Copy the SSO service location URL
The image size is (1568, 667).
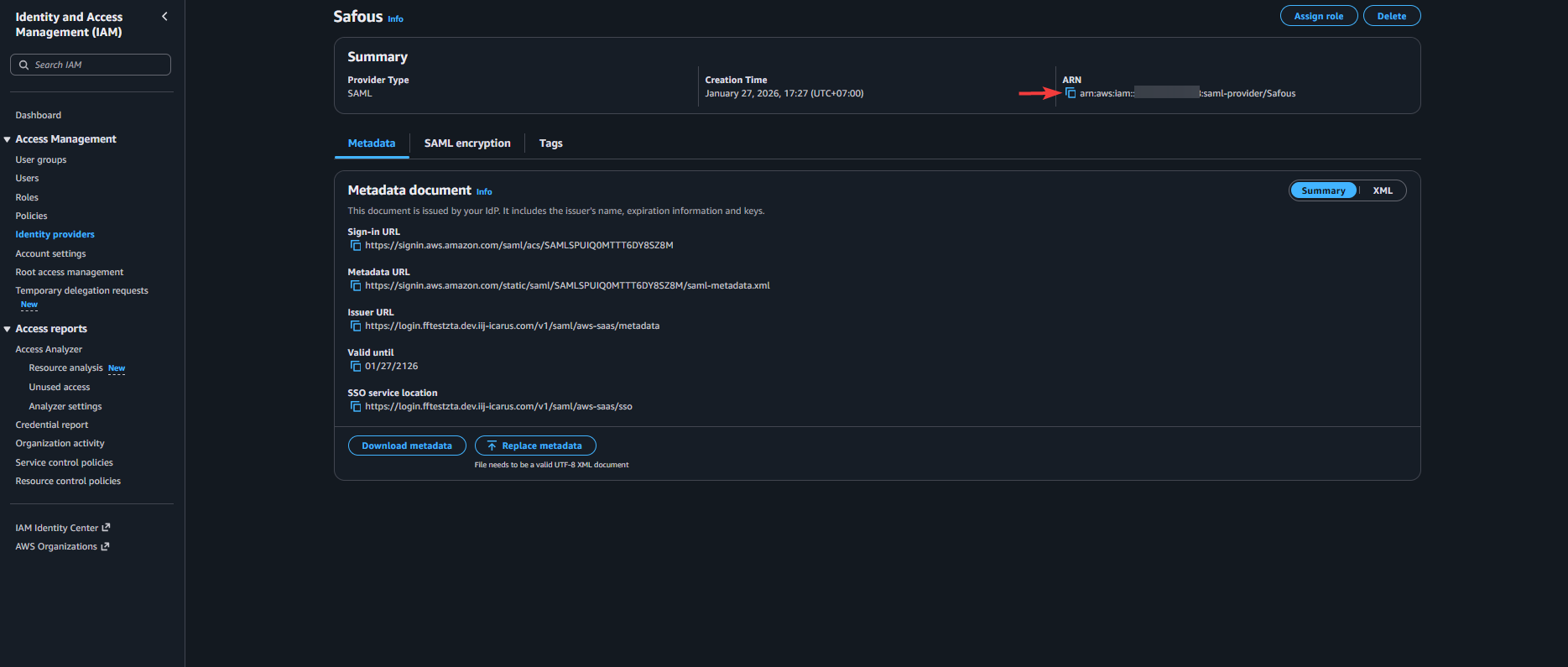[356, 407]
